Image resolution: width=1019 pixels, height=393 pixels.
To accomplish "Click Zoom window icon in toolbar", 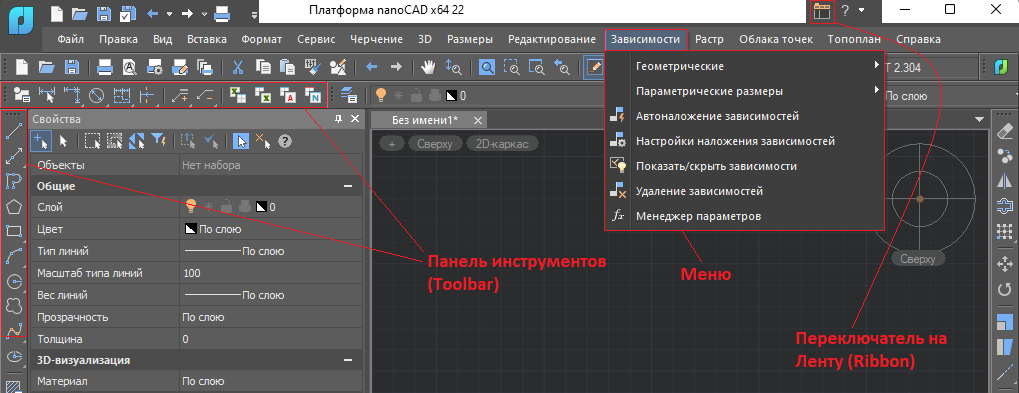I will click(x=512, y=66).
